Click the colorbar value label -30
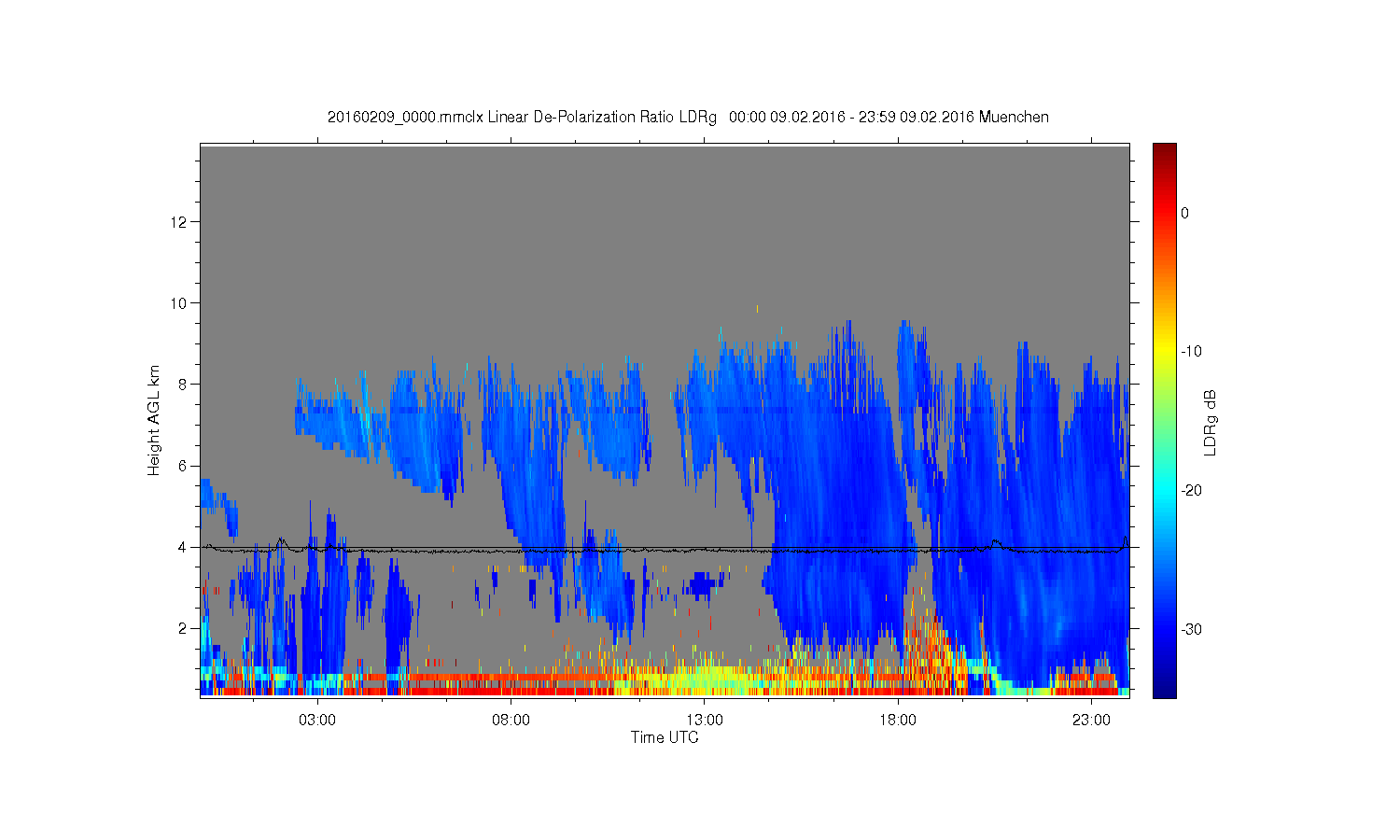The height and width of the screenshot is (840, 1400). pyautogui.click(x=1190, y=630)
